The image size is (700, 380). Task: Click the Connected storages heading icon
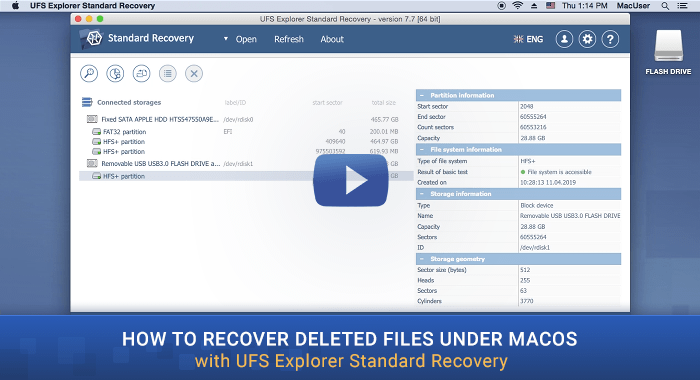(87, 102)
